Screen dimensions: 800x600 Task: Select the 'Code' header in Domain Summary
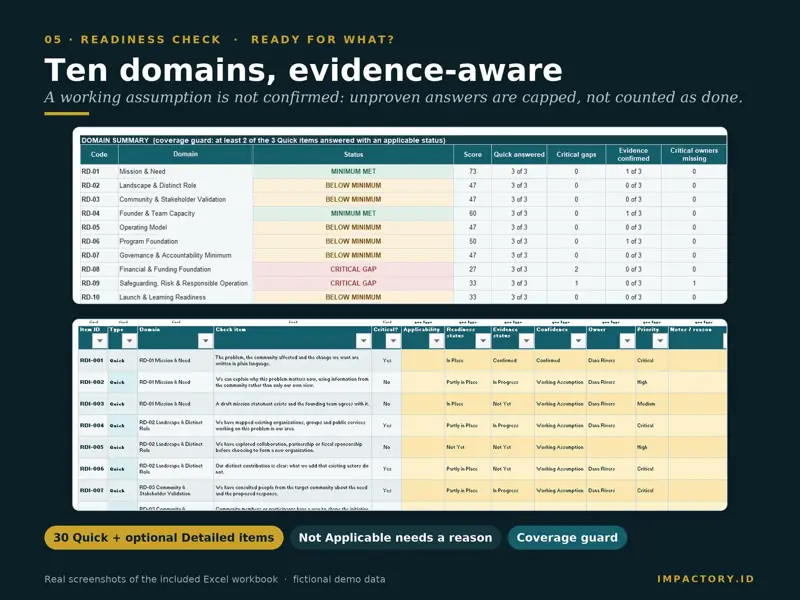(99, 155)
